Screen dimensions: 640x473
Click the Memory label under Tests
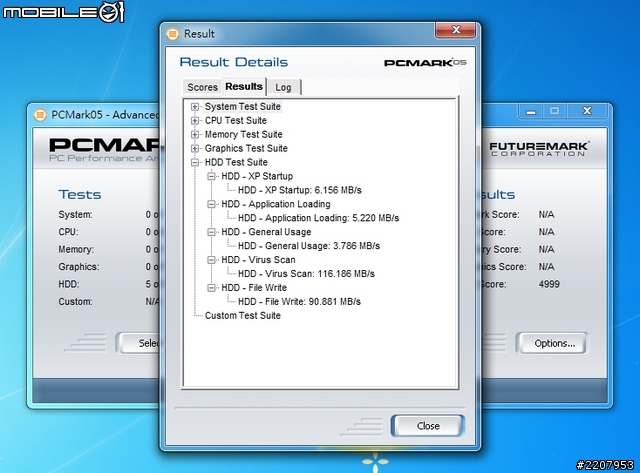76,249
